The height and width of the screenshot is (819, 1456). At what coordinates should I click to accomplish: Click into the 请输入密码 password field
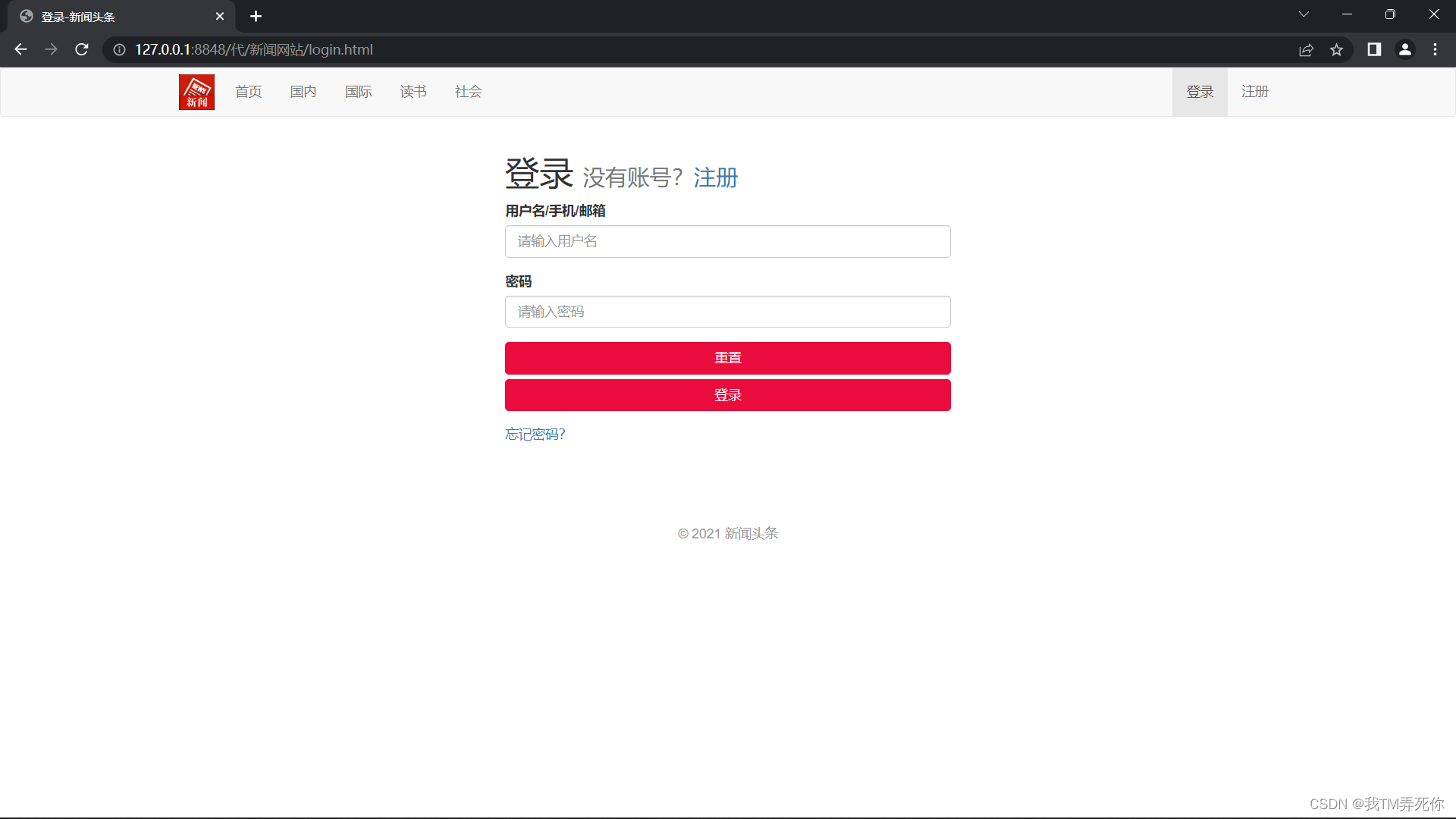pos(727,312)
